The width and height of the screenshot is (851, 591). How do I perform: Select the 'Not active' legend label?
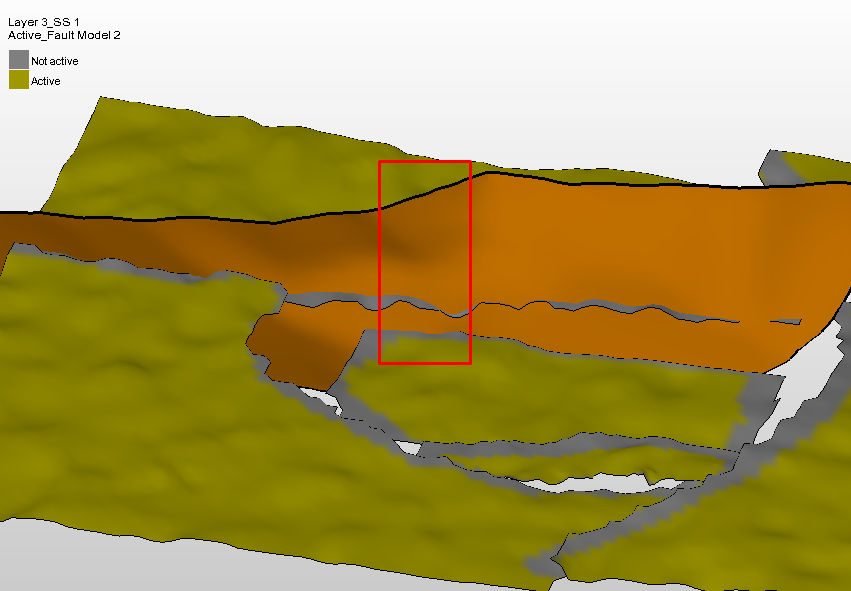tap(54, 61)
